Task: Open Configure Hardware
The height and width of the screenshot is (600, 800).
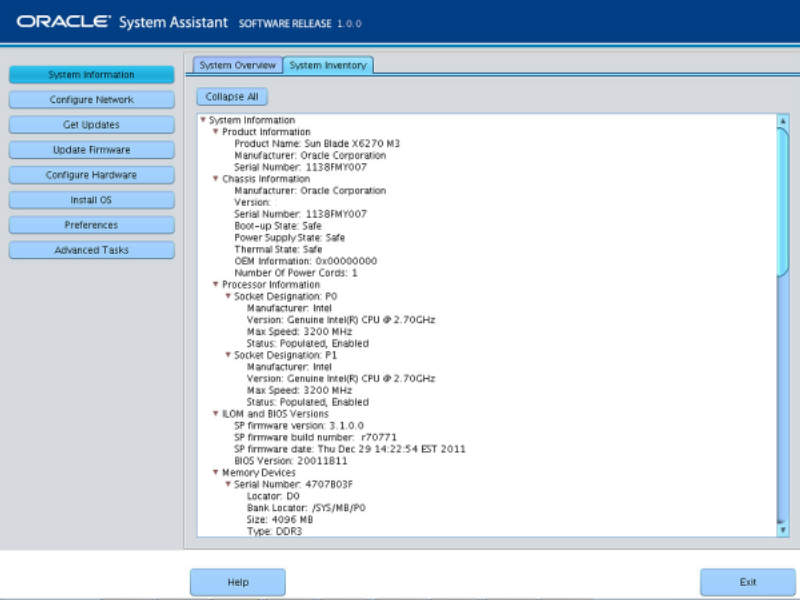Action: (x=91, y=174)
